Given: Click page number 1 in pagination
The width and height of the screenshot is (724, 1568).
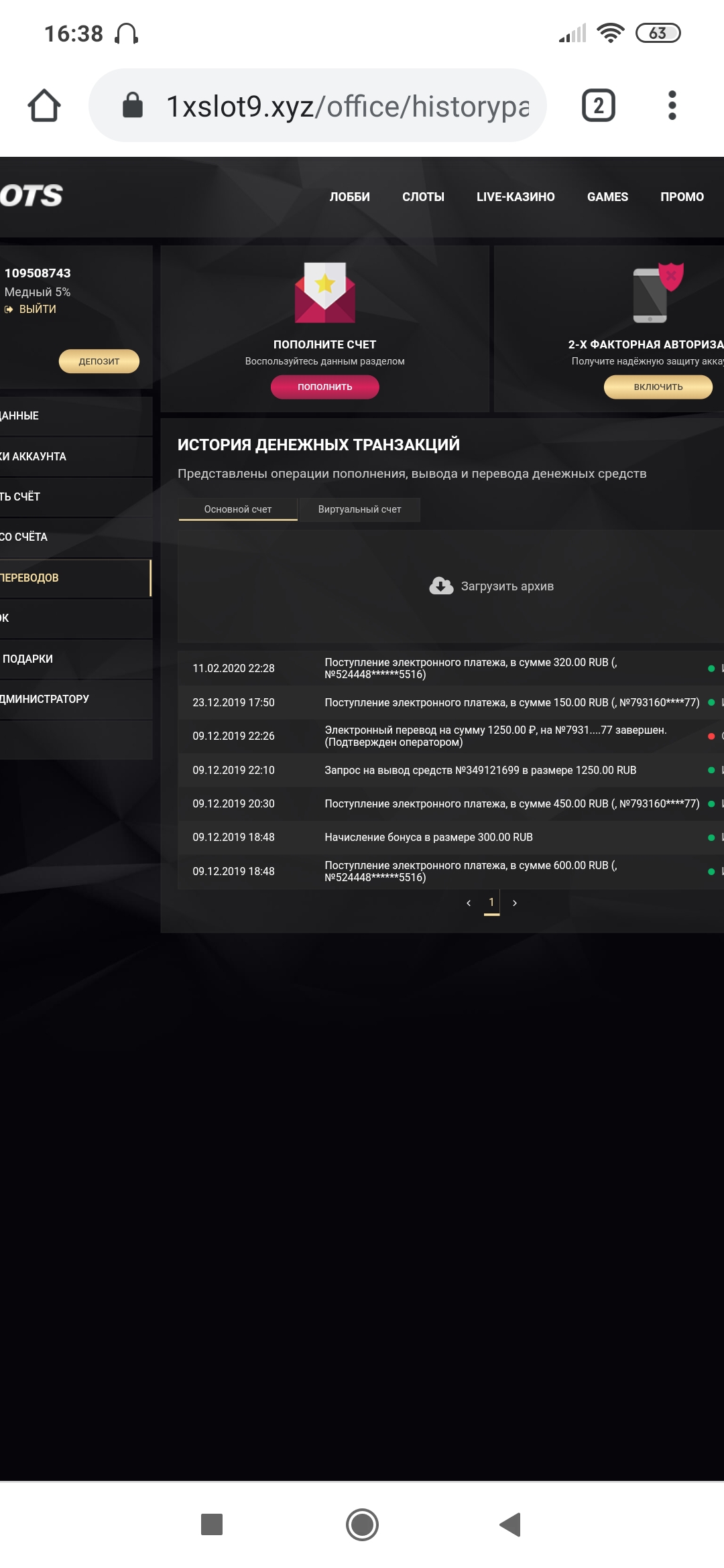Looking at the screenshot, I should click(492, 903).
